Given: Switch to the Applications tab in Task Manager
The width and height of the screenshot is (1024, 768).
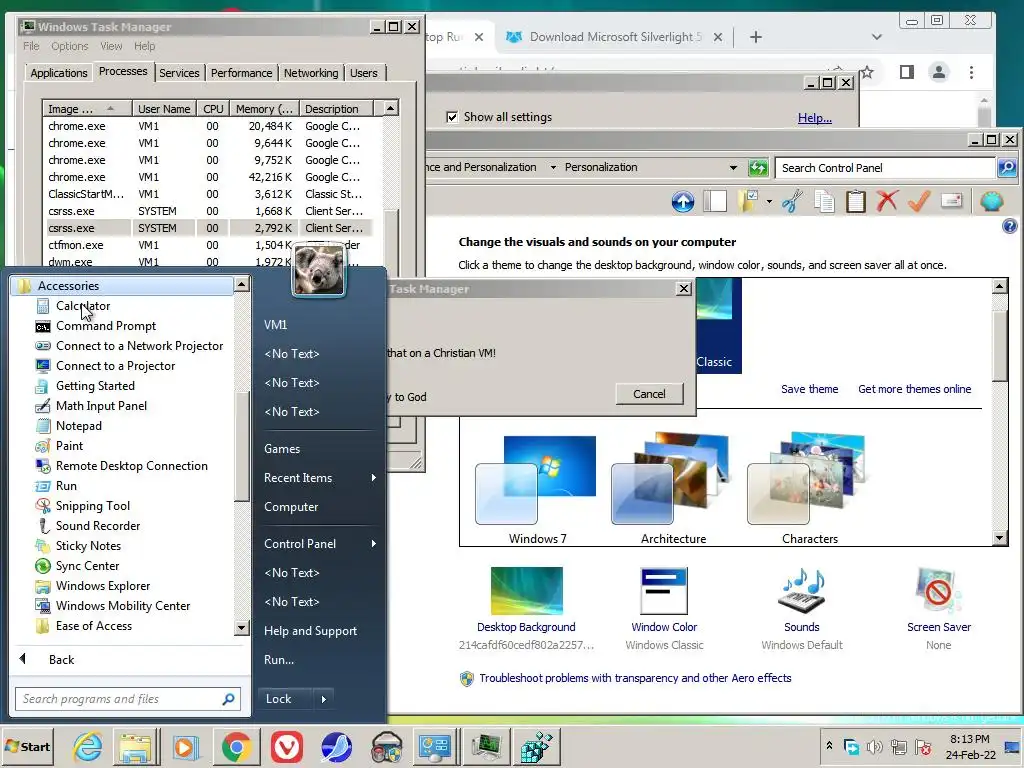Looking at the screenshot, I should click(x=59, y=72).
